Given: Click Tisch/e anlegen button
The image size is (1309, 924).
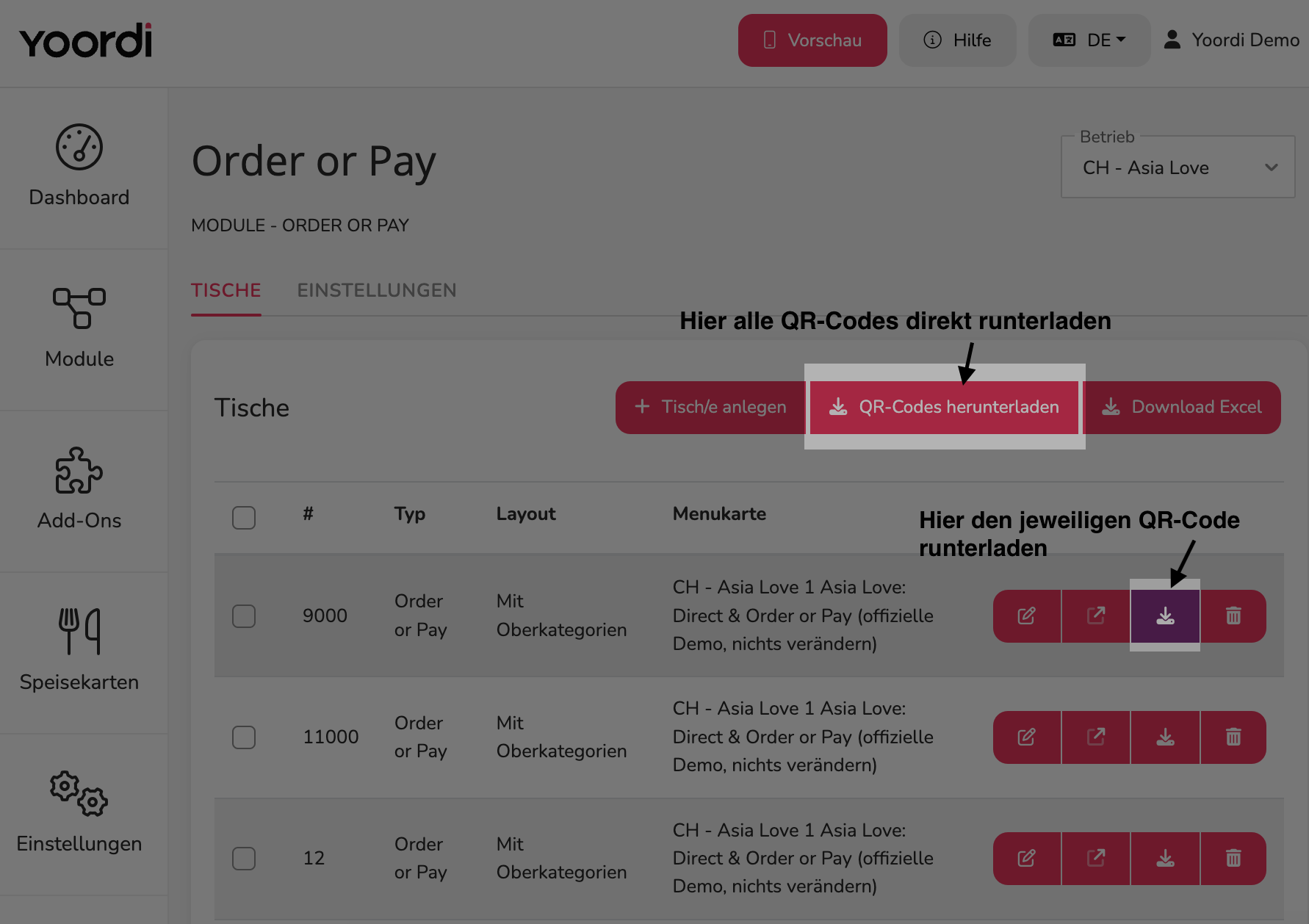Looking at the screenshot, I should (710, 407).
